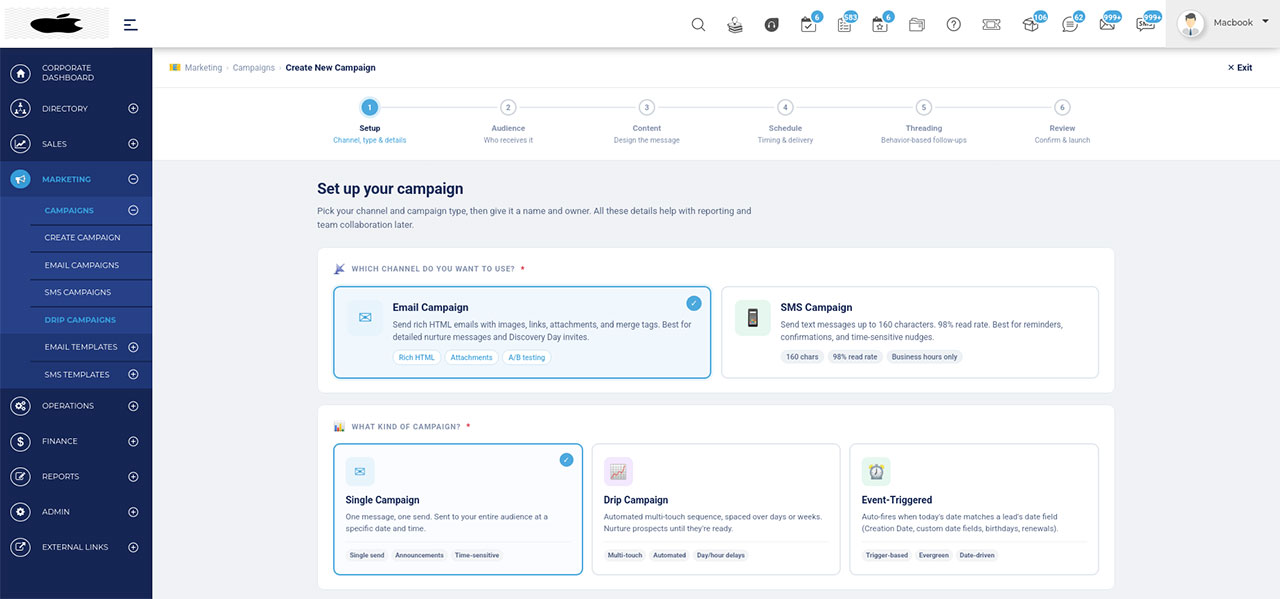Collapse the Campaigns submenu minus icon
This screenshot has width=1280, height=599.
pos(133,211)
